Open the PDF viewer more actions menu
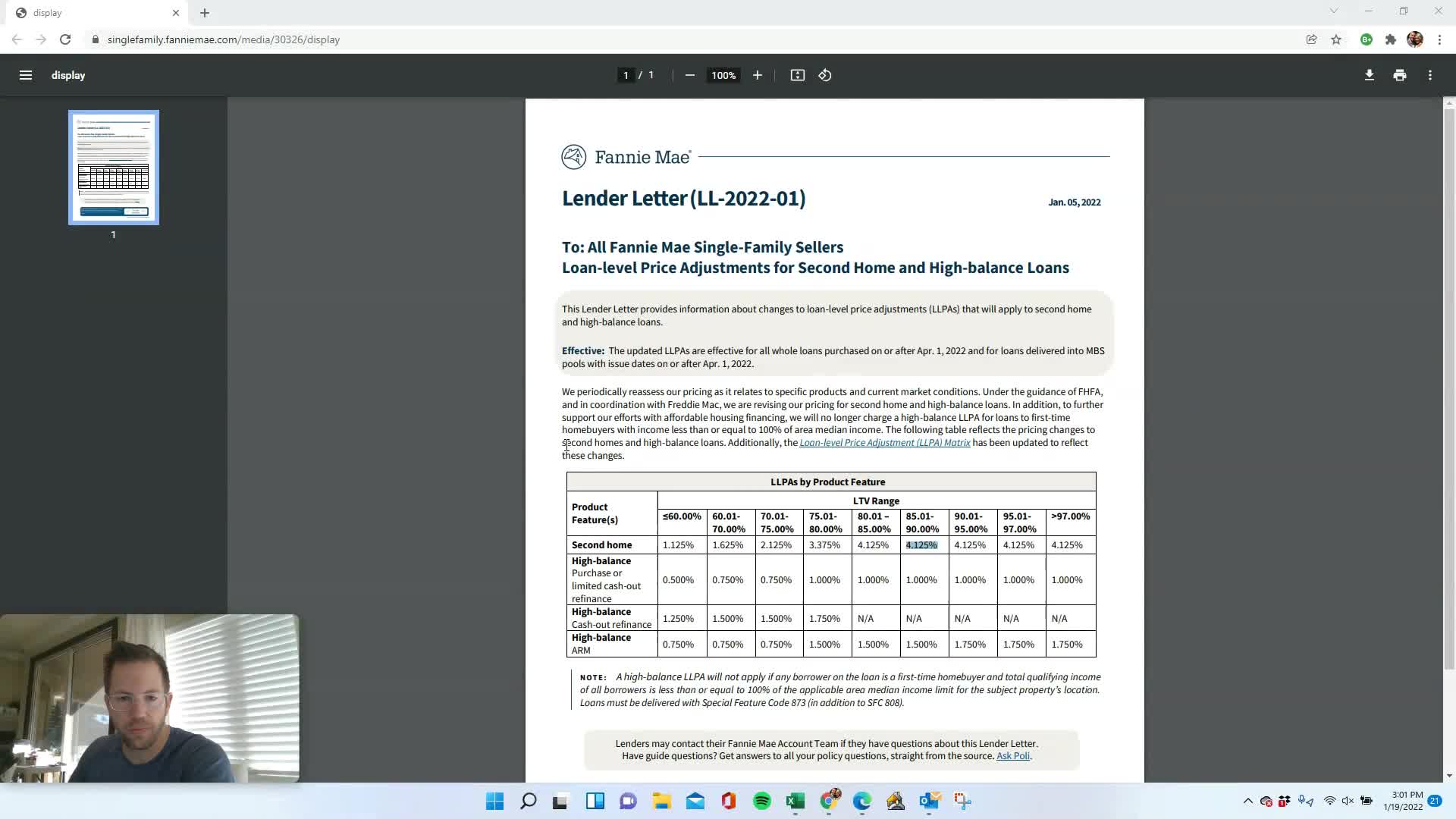The image size is (1456, 819). 1430,75
